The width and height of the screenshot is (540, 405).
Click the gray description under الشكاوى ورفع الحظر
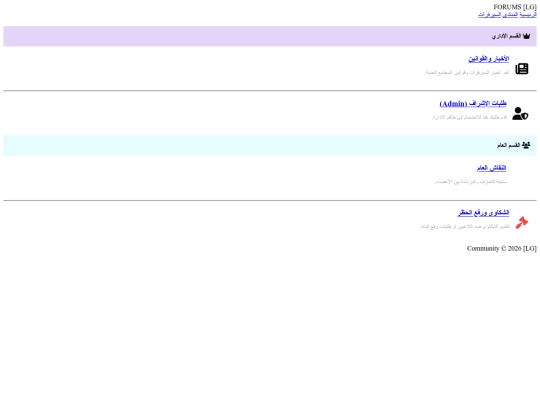coord(464,226)
